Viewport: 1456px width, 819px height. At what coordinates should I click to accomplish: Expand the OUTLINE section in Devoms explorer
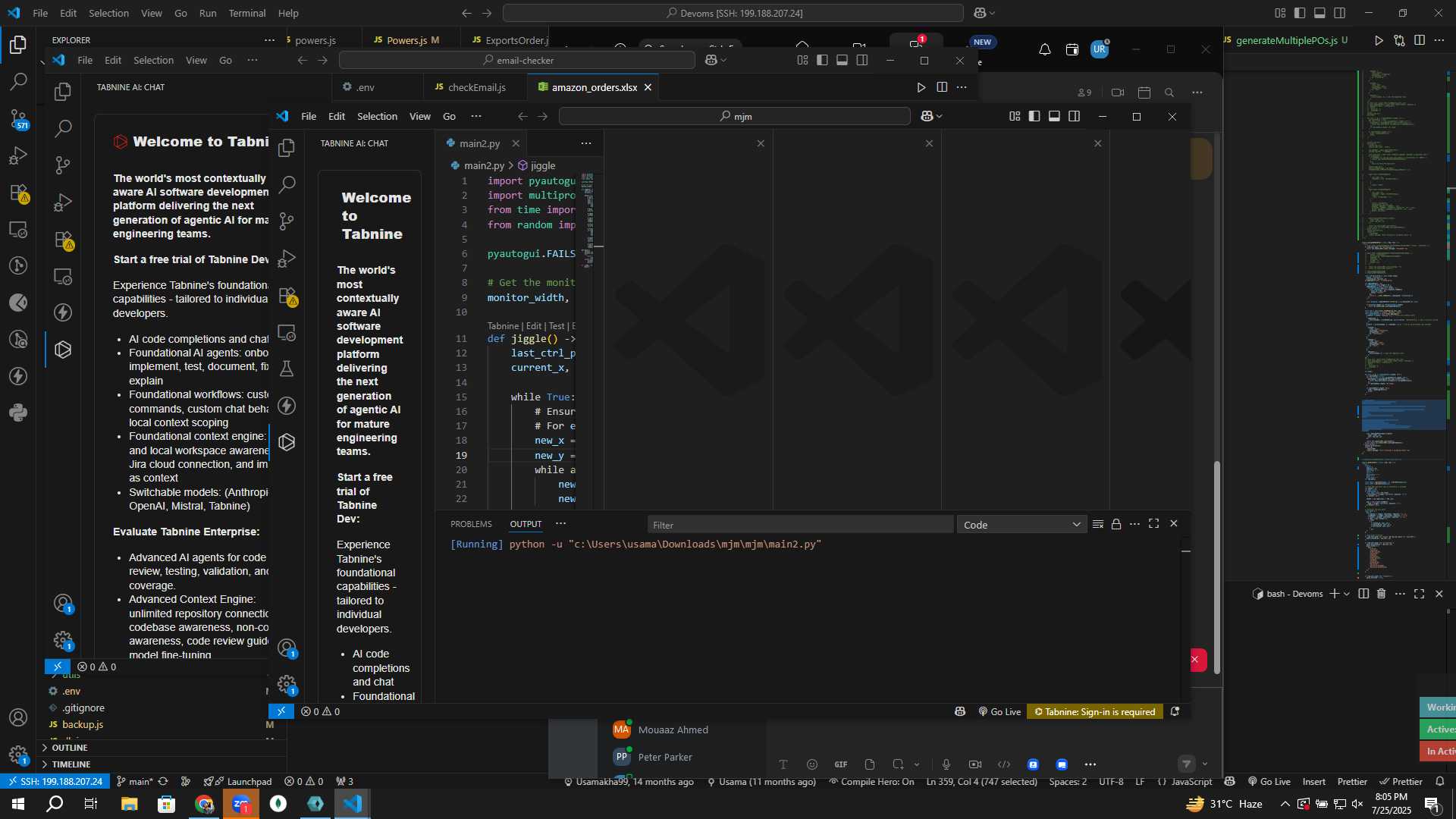(70, 748)
